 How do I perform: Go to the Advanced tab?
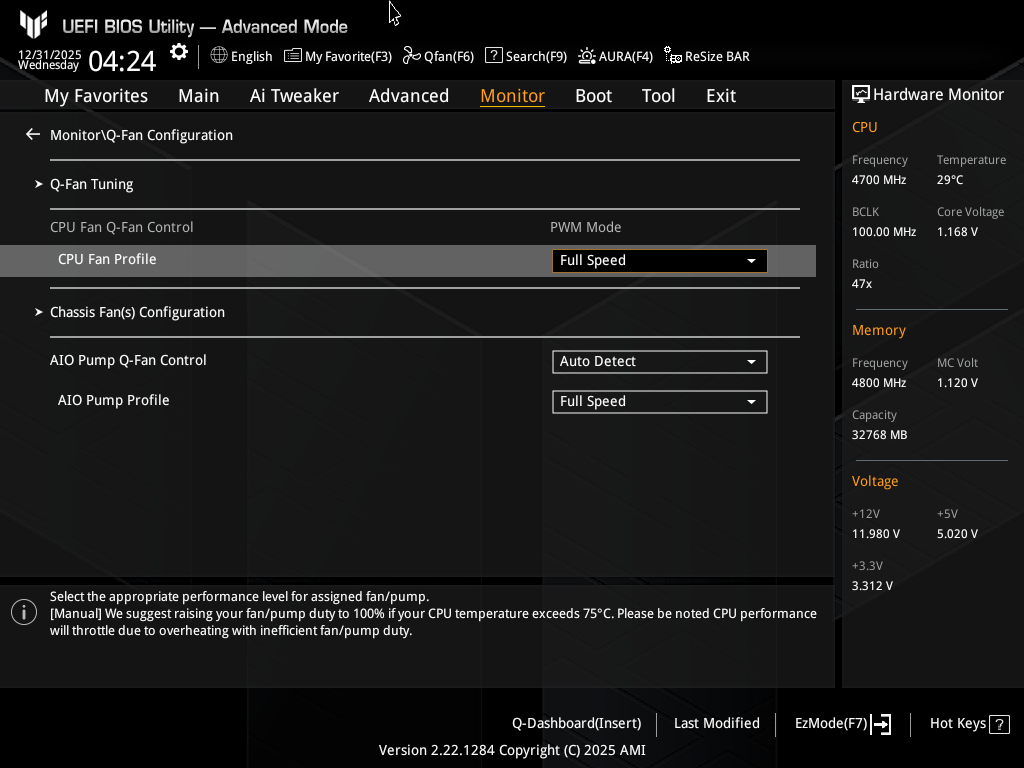(408, 96)
